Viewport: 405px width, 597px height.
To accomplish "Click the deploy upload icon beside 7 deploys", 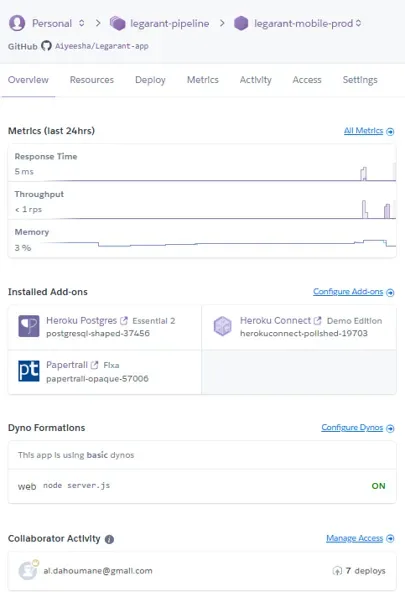I will (x=337, y=571).
